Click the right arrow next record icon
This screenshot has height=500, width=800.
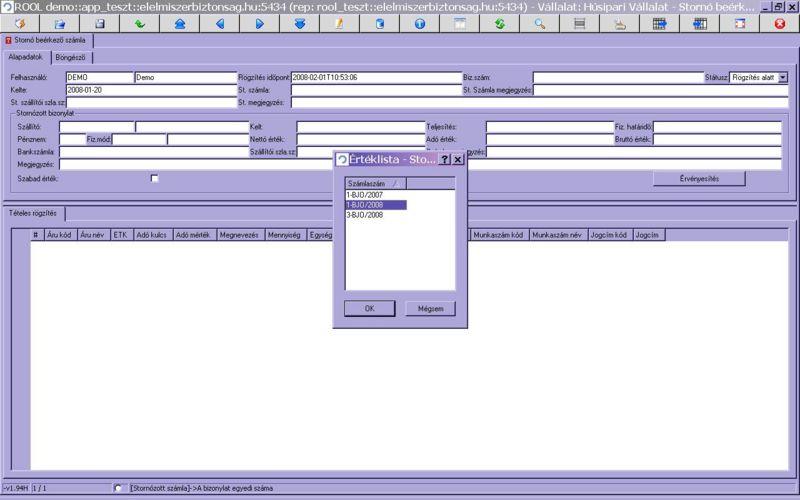click(x=259, y=23)
